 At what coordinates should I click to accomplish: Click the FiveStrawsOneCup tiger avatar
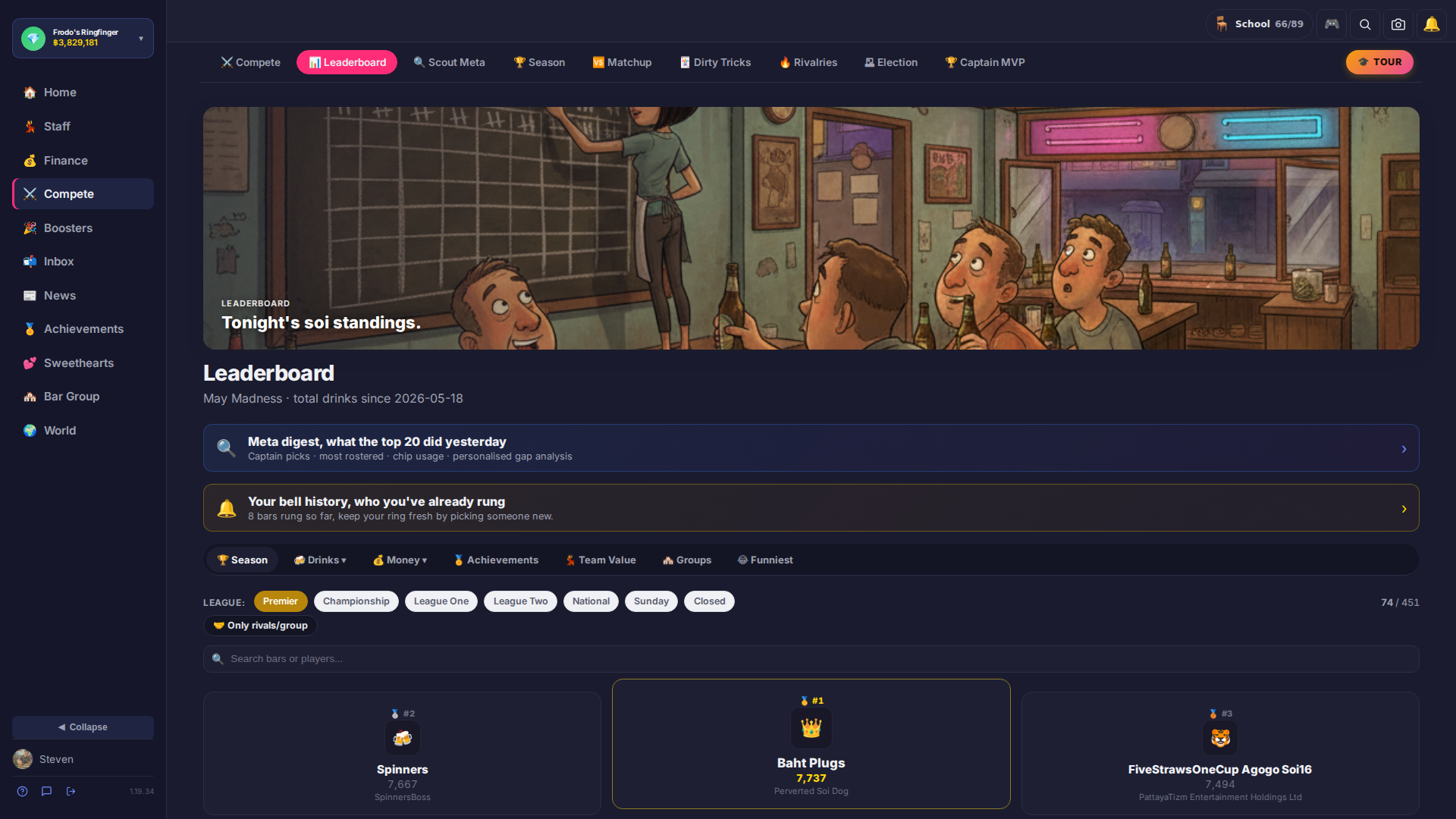(1220, 738)
